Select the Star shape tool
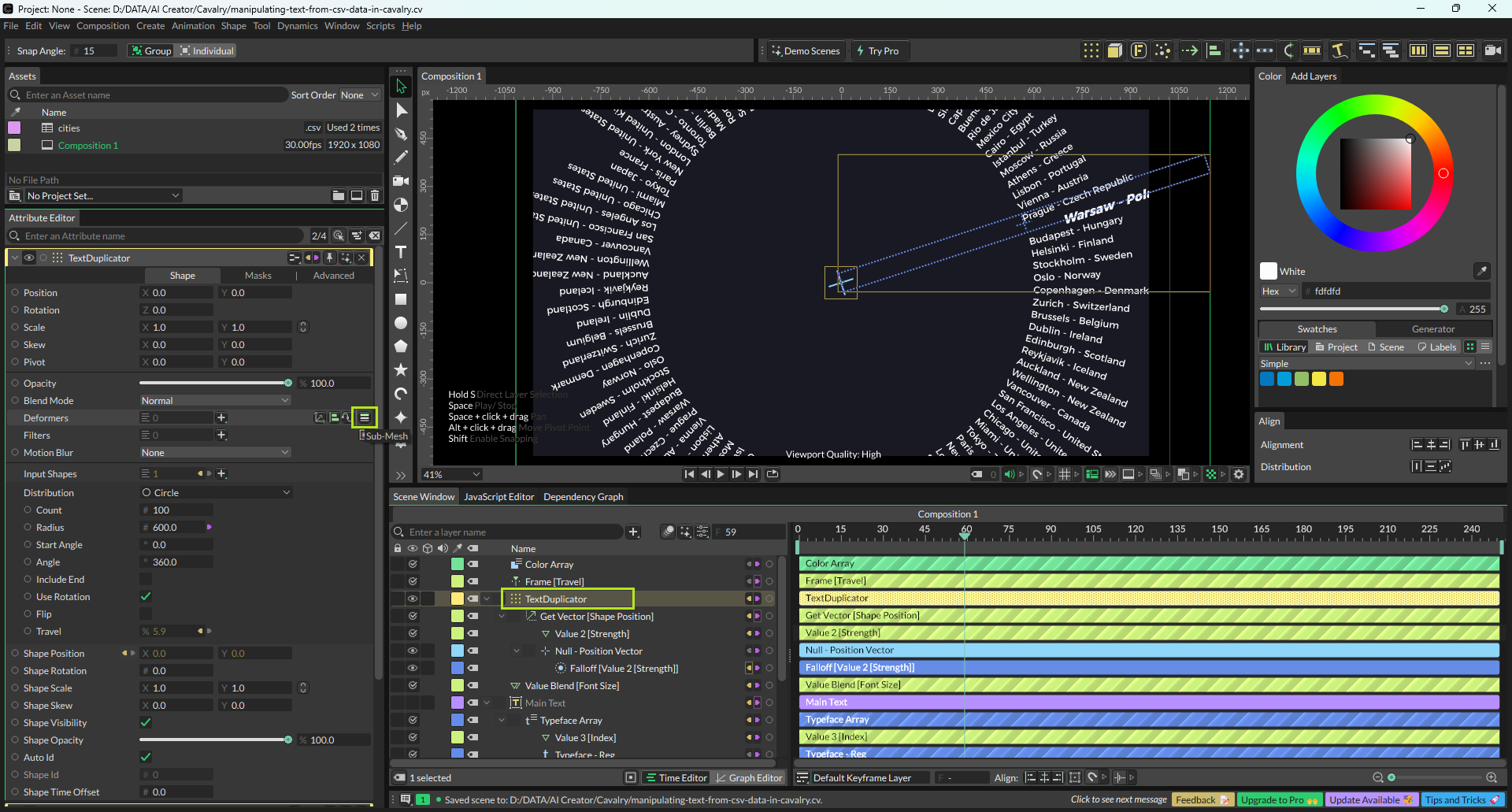The image size is (1512, 812). coord(401,369)
